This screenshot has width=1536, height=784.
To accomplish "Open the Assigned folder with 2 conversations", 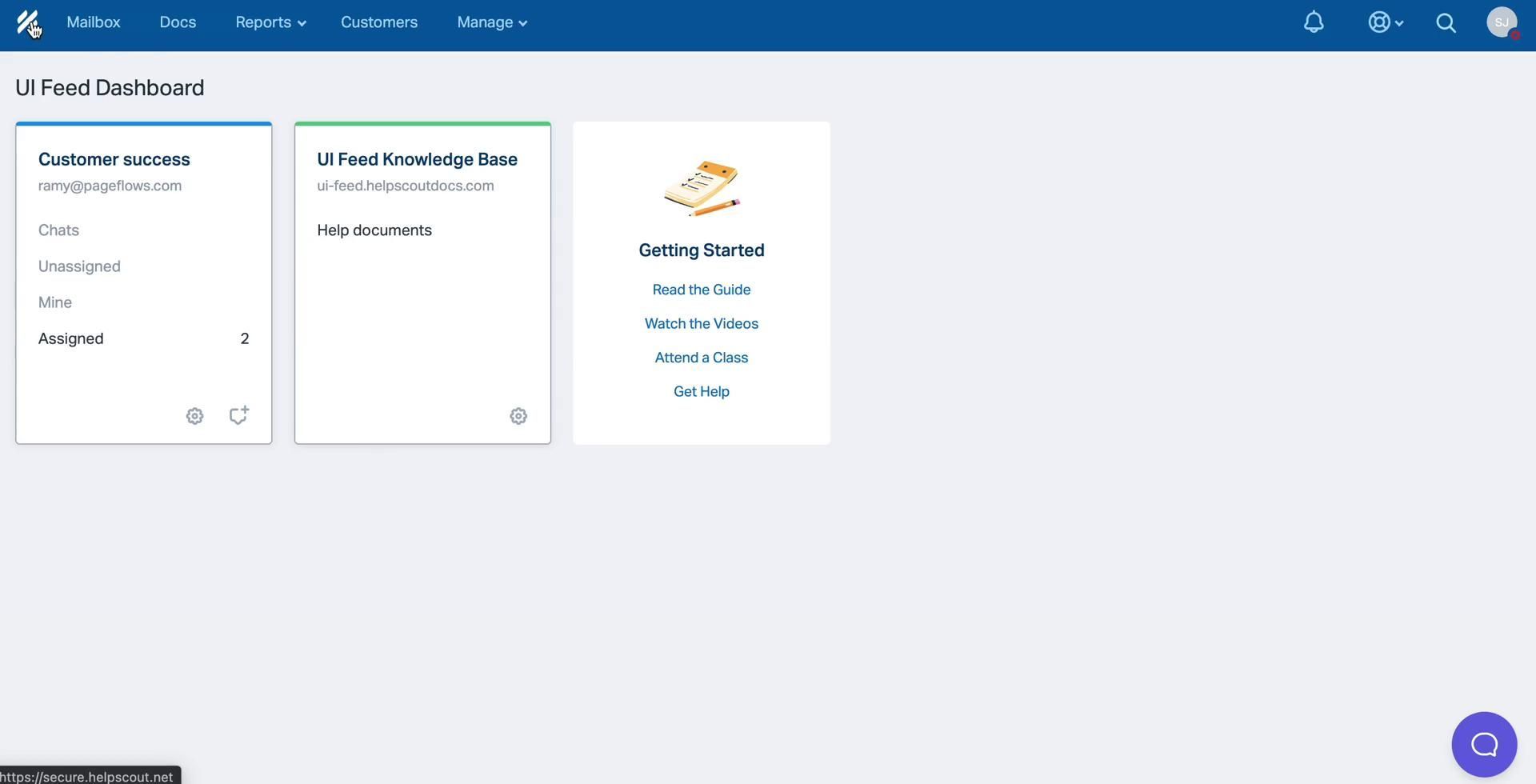I will coord(71,338).
